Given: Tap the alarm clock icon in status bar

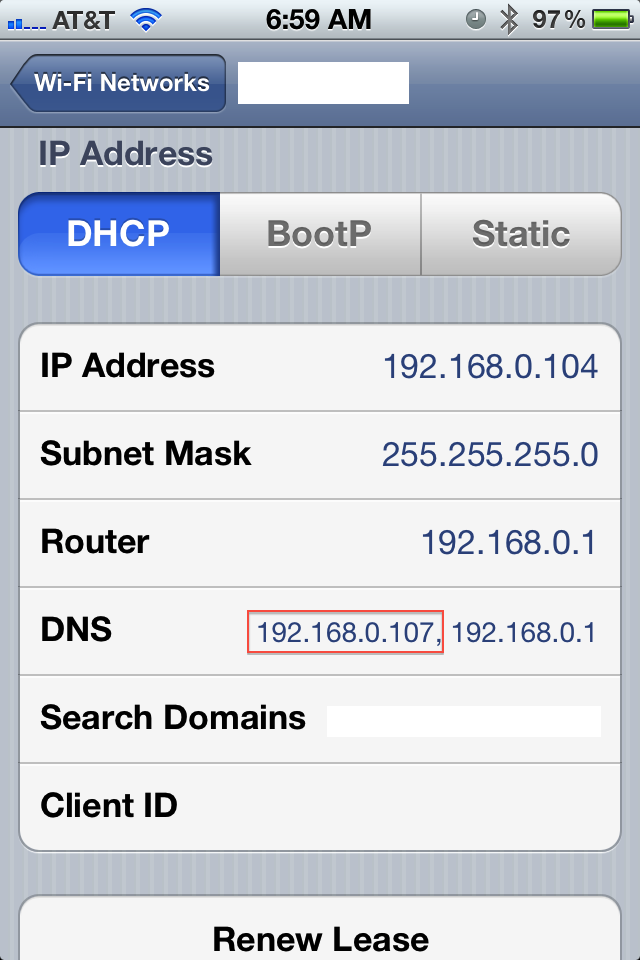Looking at the screenshot, I should (476, 20).
